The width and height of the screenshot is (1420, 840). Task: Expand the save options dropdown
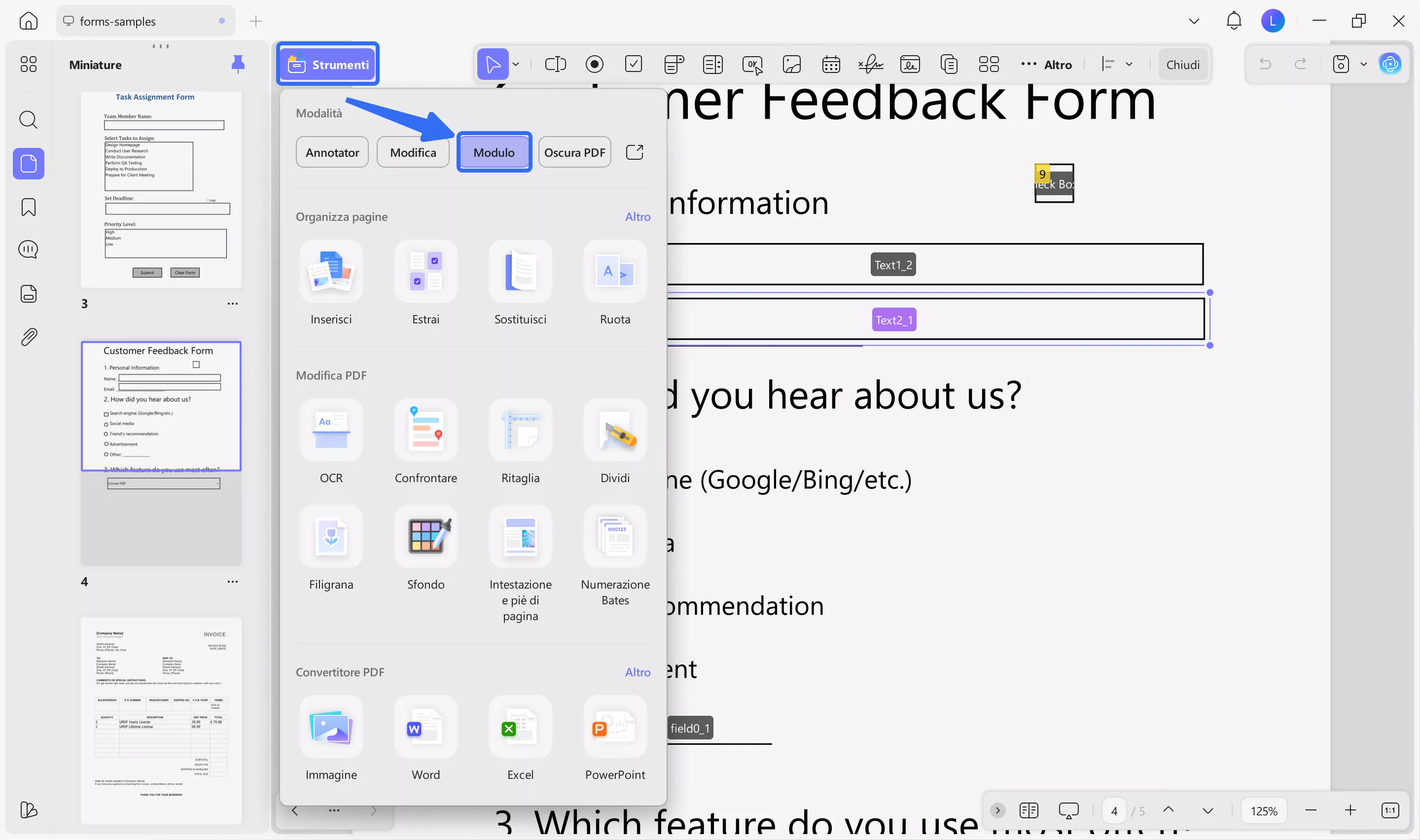pos(1363,65)
